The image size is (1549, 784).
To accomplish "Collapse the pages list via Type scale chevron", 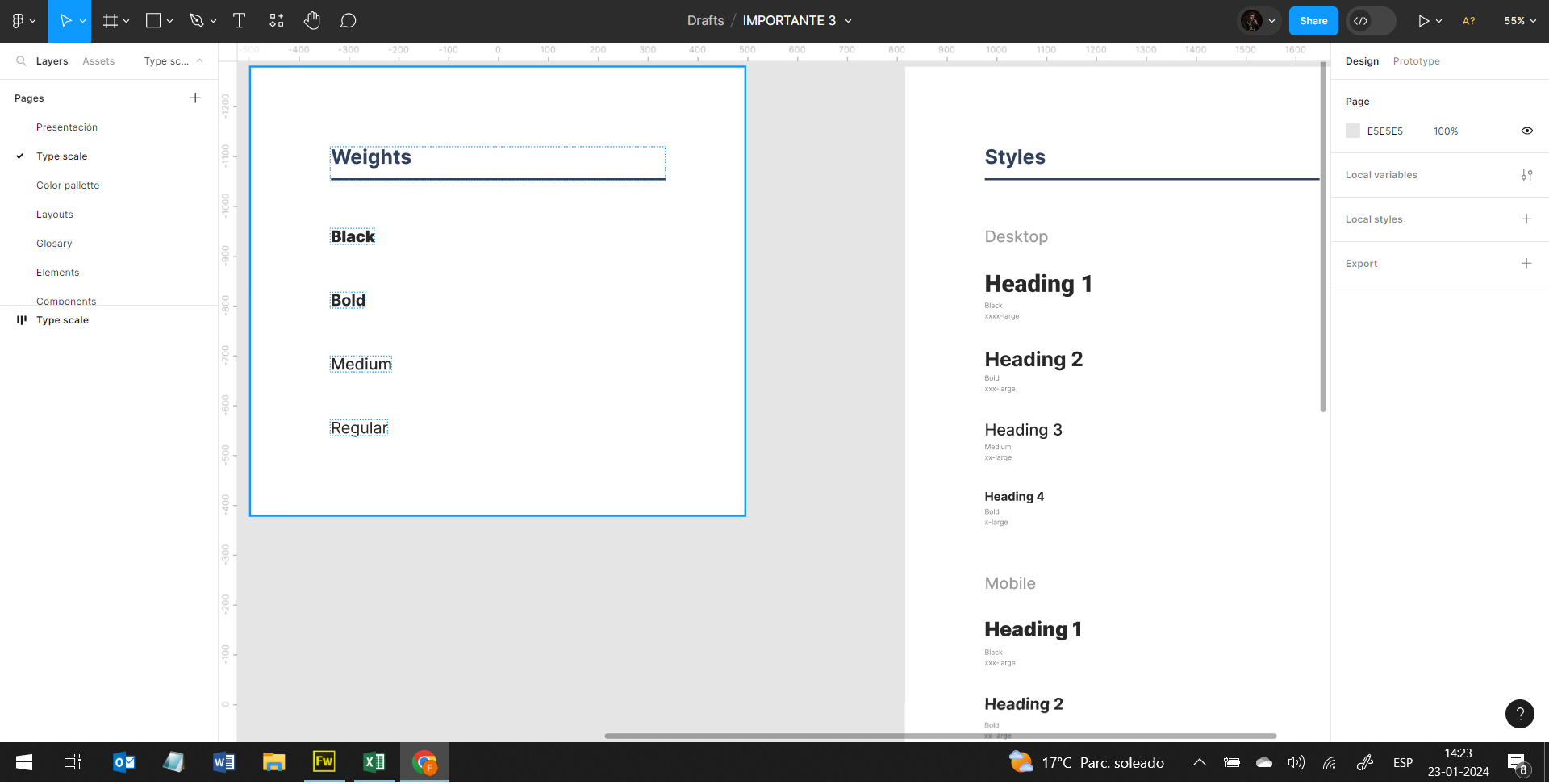I will click(199, 61).
